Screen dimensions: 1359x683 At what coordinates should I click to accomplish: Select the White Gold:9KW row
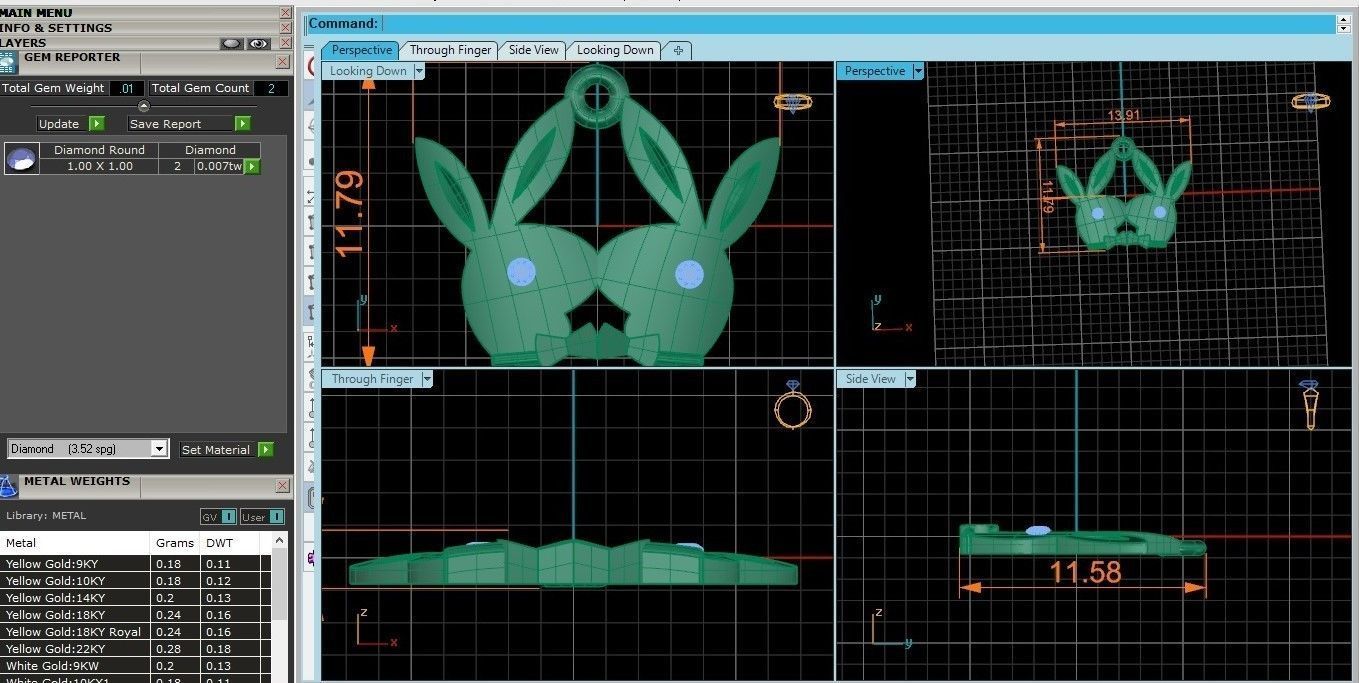click(135, 666)
